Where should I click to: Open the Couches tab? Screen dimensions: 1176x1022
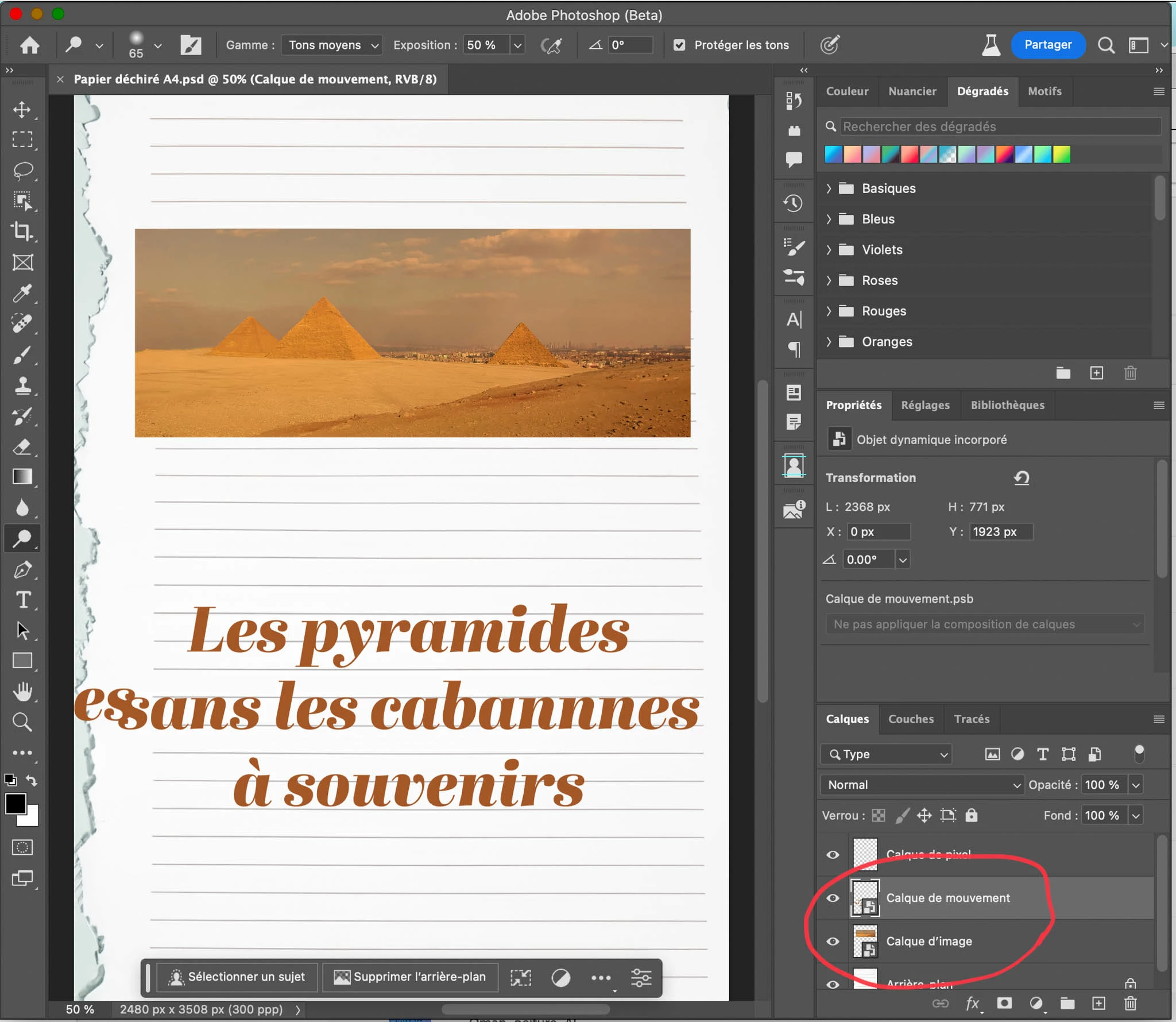tap(911, 719)
